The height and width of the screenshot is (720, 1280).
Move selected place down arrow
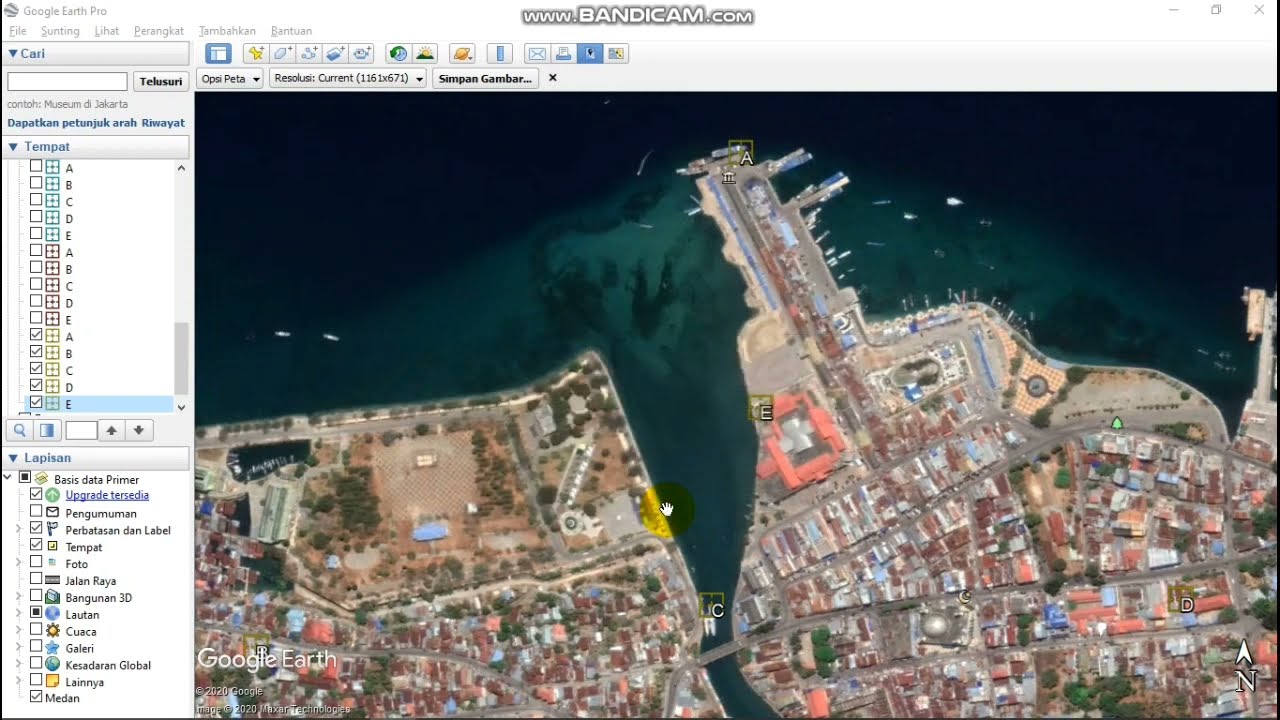[139, 430]
